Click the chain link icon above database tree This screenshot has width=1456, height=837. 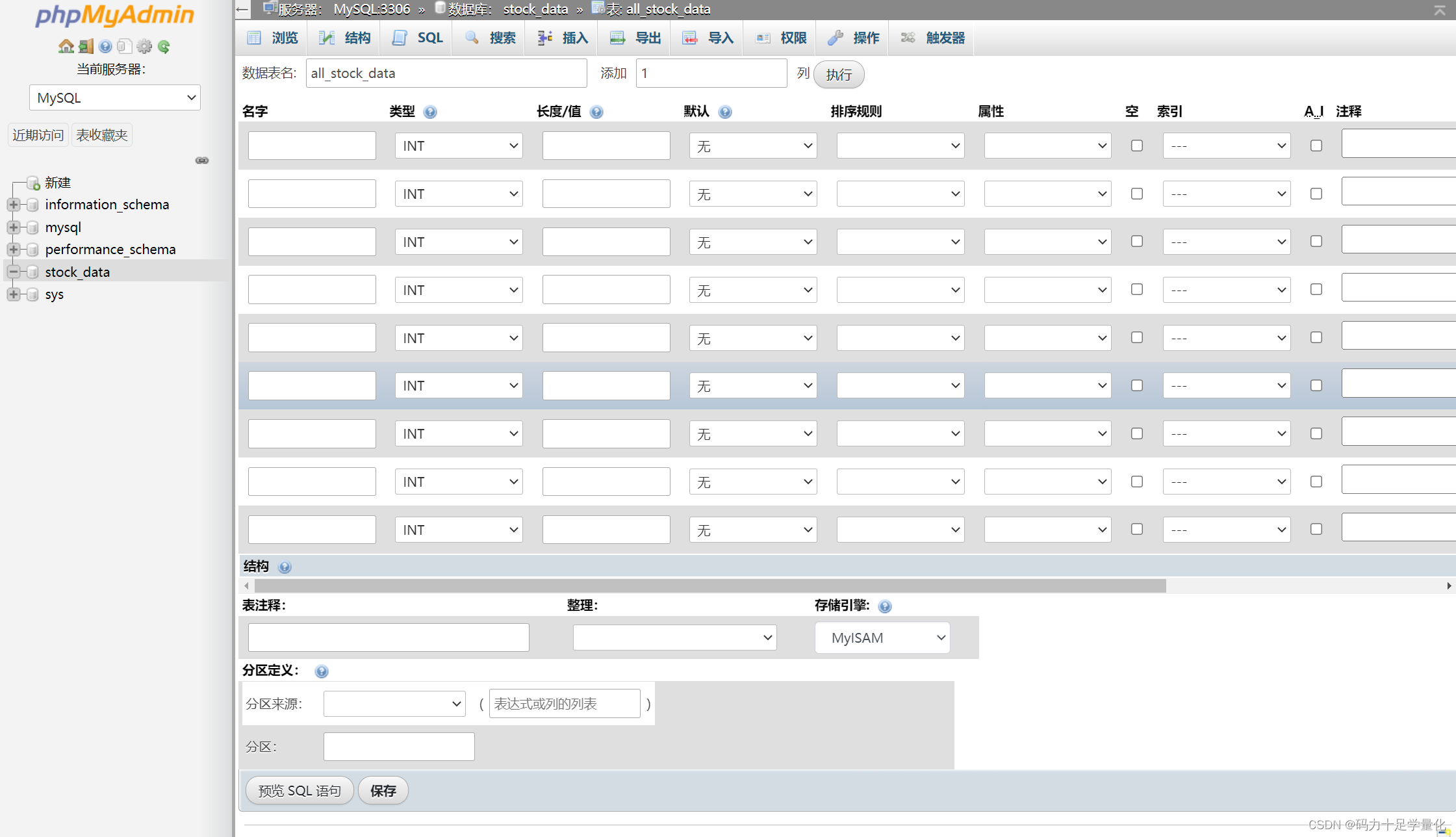coord(202,161)
